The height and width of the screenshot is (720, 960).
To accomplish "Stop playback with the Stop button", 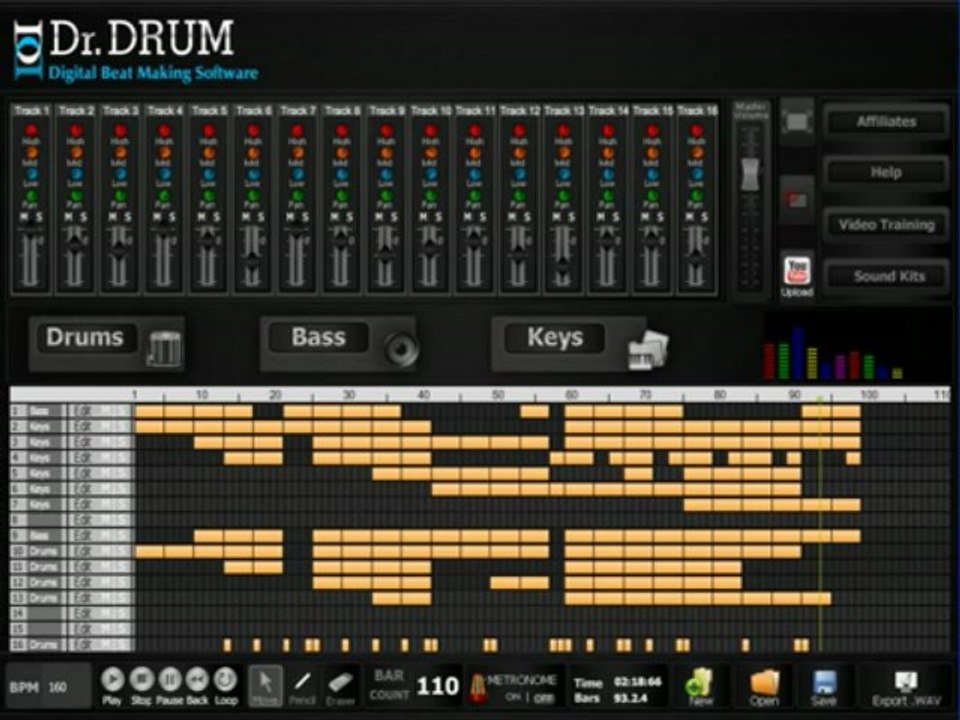I will pos(141,680).
